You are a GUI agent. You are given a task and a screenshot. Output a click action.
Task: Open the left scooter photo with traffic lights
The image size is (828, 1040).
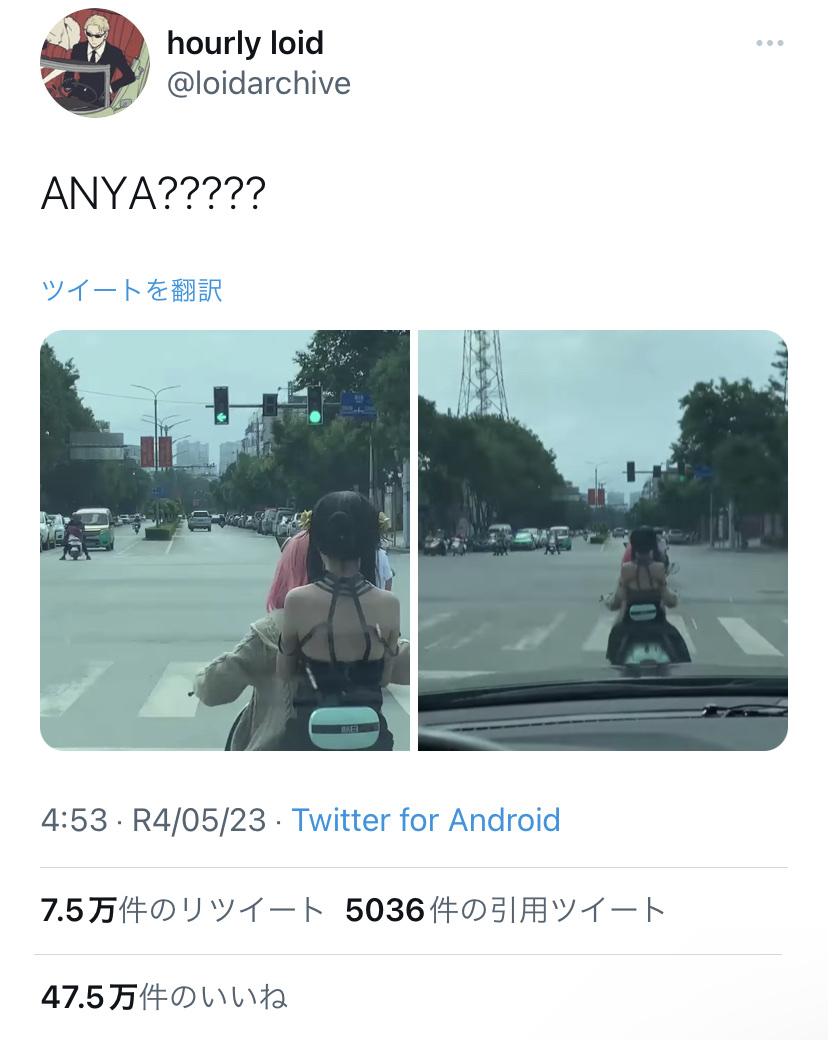(x=225, y=540)
